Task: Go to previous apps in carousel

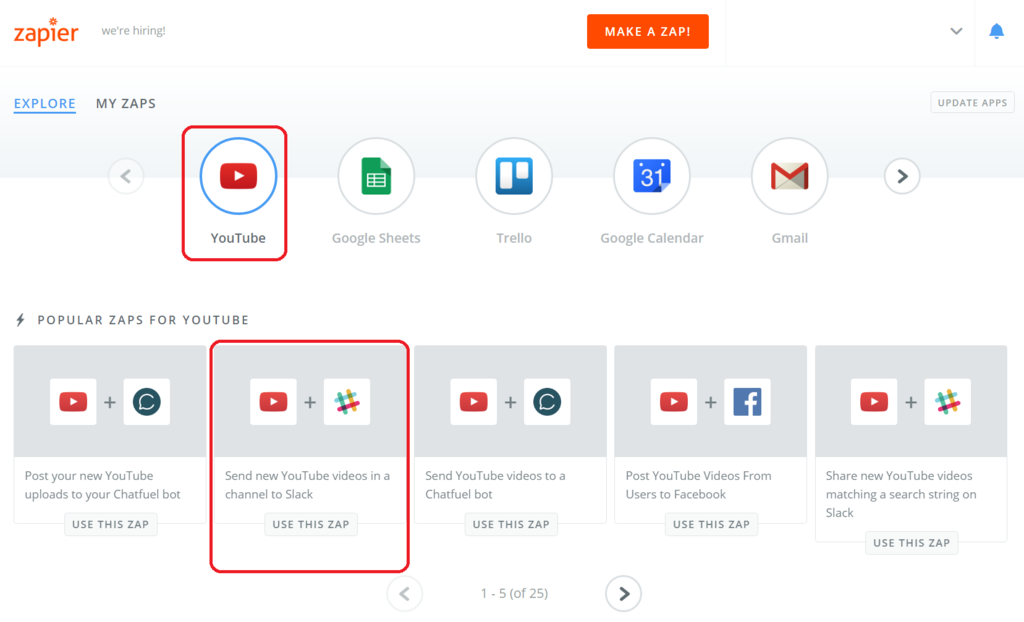Action: pyautogui.click(x=126, y=176)
